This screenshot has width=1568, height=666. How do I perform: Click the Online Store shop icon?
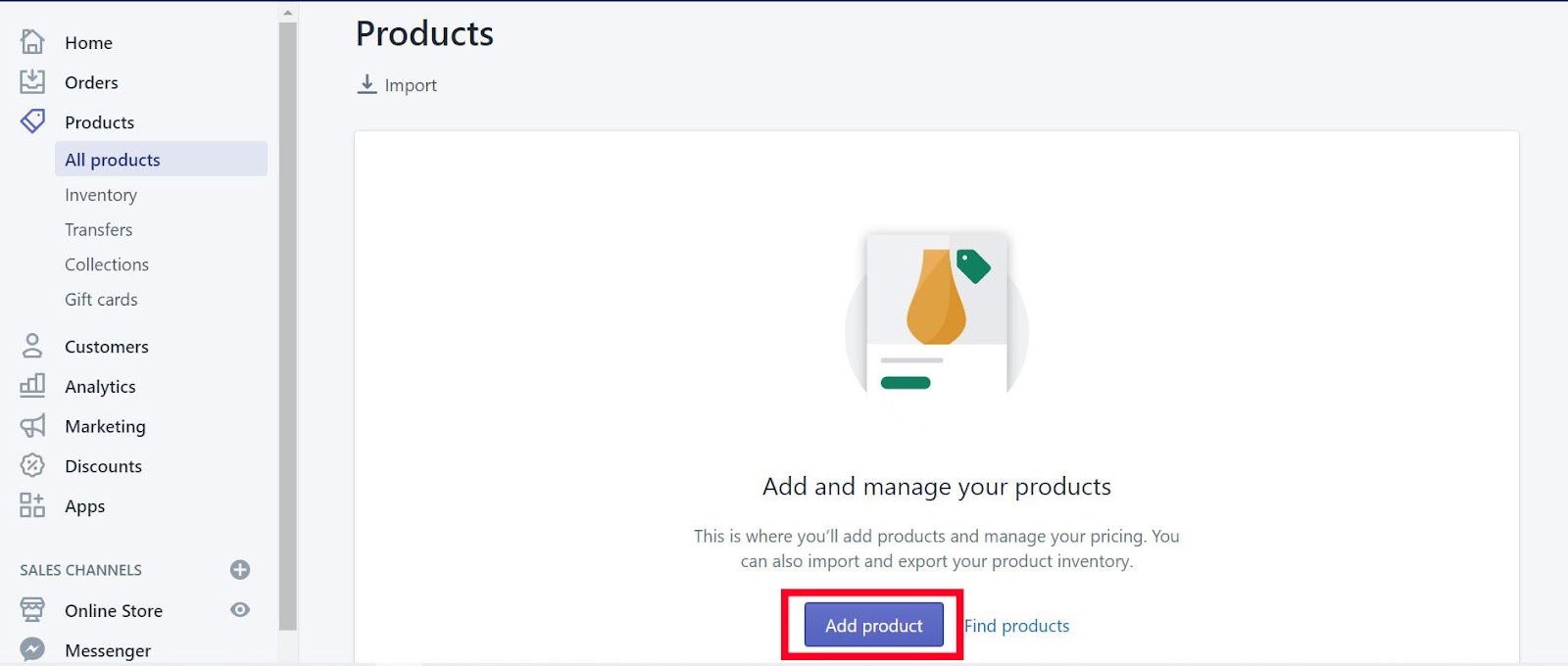(32, 610)
